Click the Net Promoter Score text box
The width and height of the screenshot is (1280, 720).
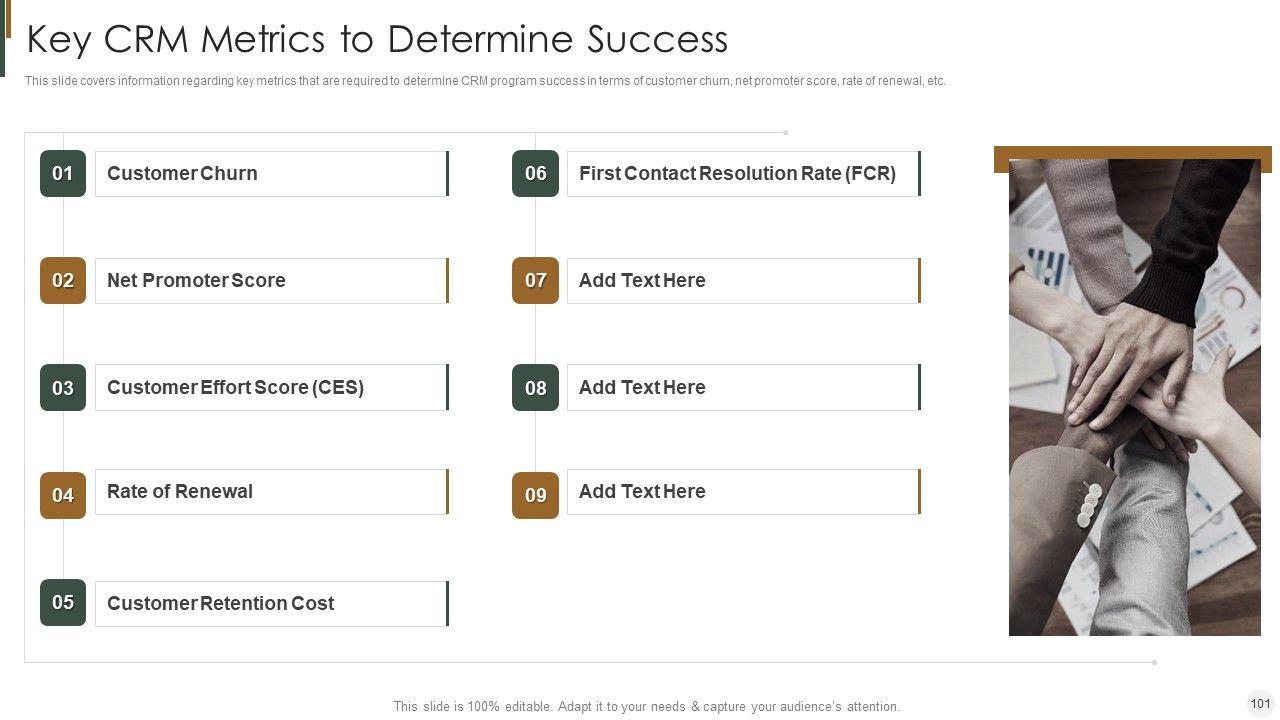(x=271, y=281)
